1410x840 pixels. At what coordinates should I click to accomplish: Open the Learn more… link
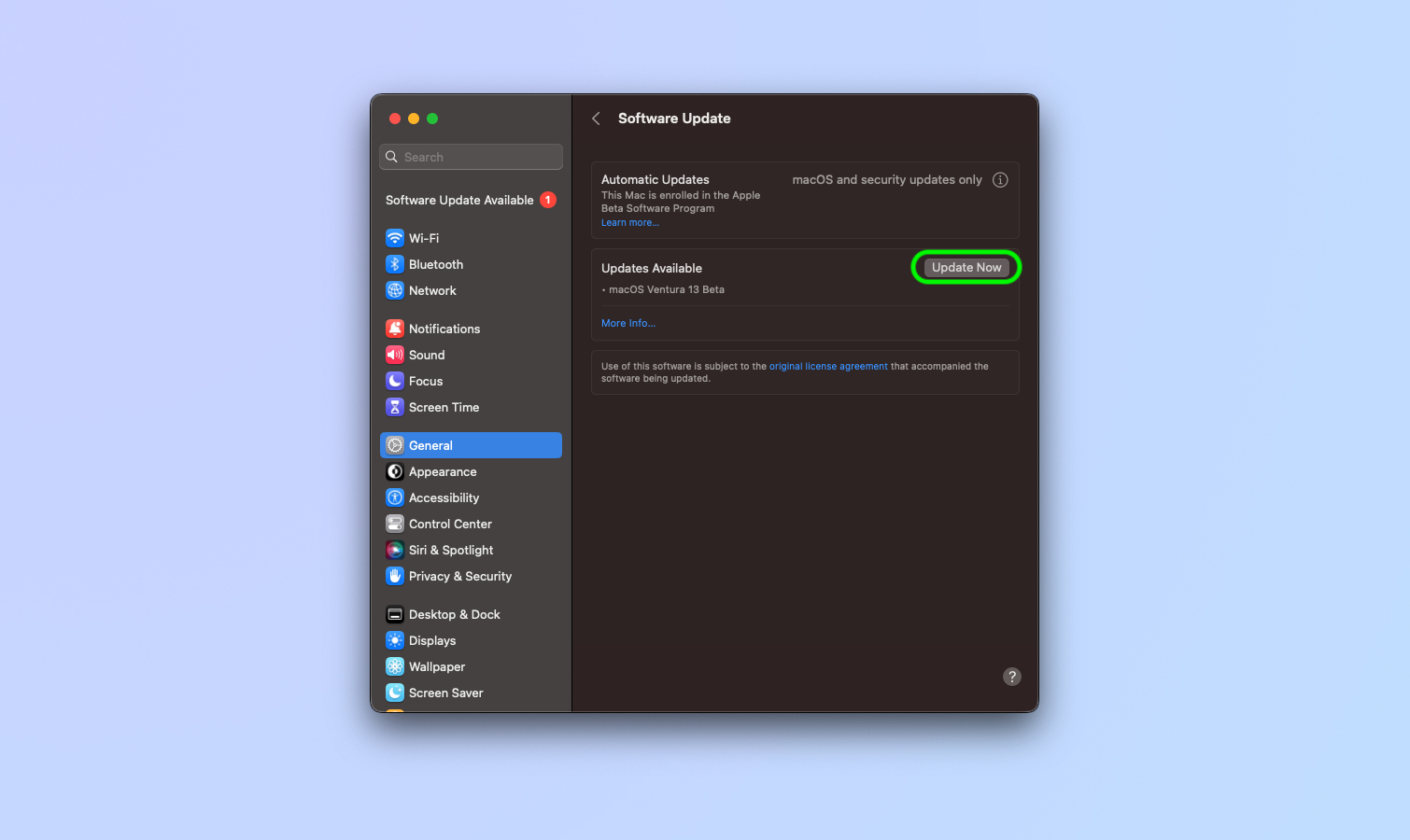(x=630, y=223)
